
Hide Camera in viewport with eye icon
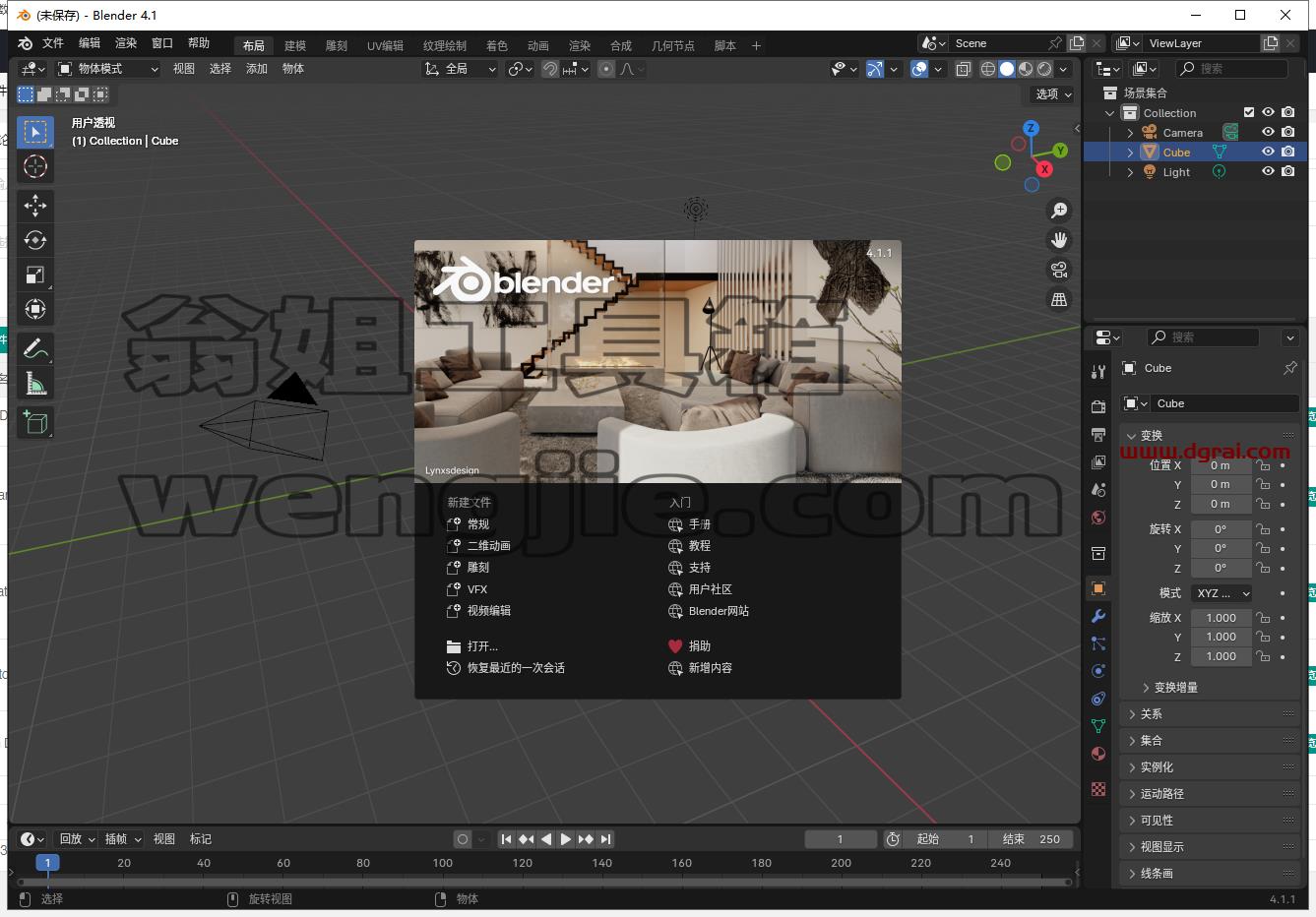[x=1268, y=132]
